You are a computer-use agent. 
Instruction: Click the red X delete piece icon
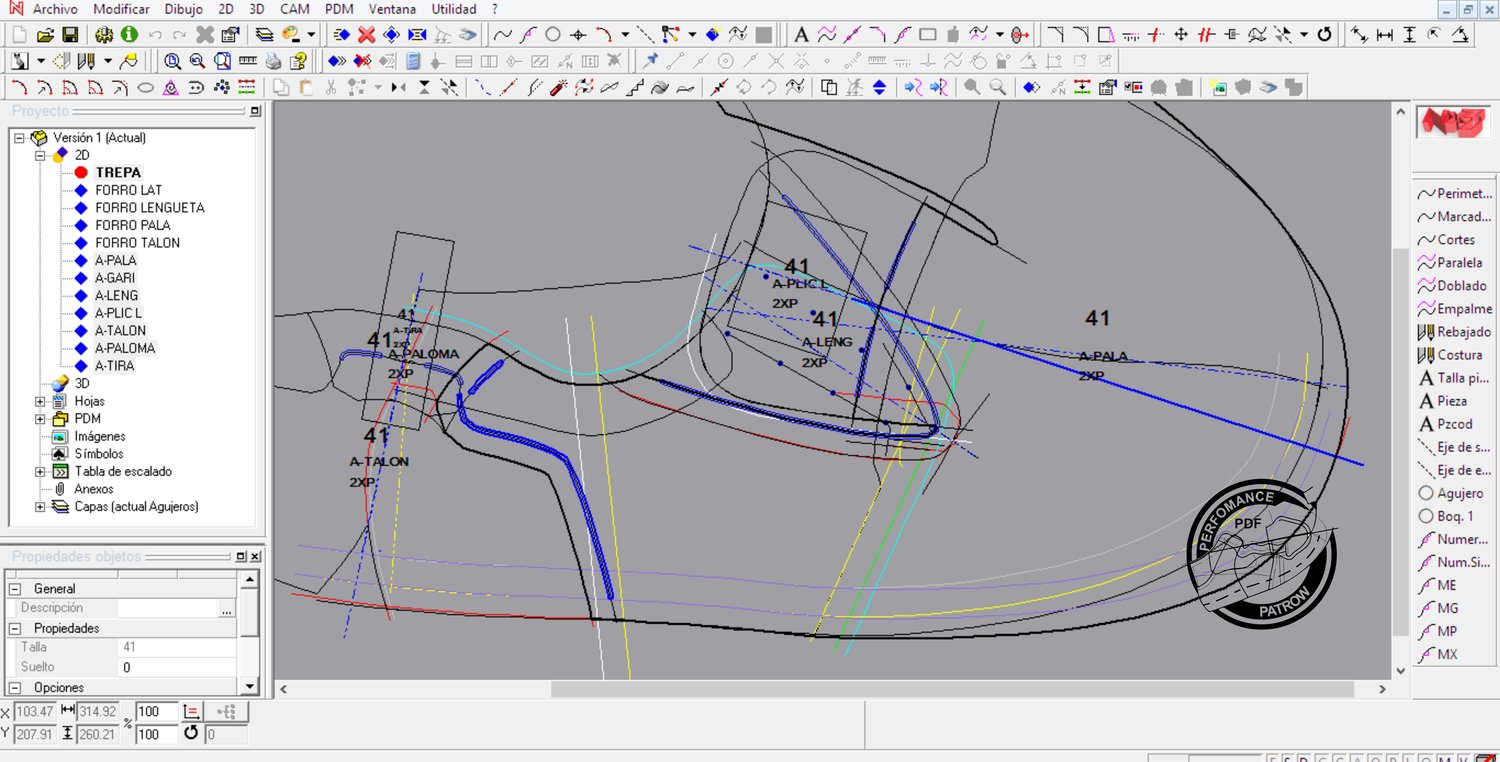pyautogui.click(x=366, y=35)
